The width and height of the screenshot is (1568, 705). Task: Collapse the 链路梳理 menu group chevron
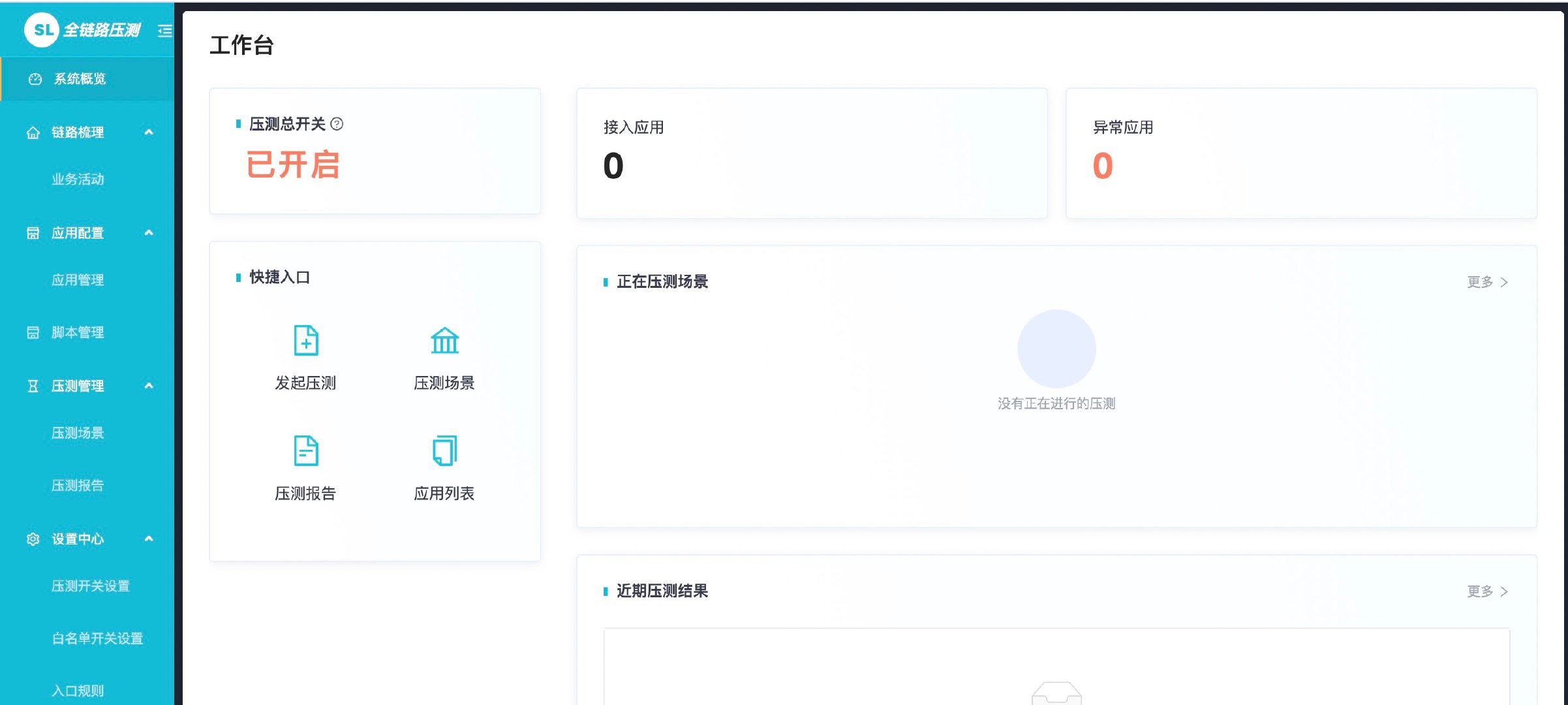[149, 133]
